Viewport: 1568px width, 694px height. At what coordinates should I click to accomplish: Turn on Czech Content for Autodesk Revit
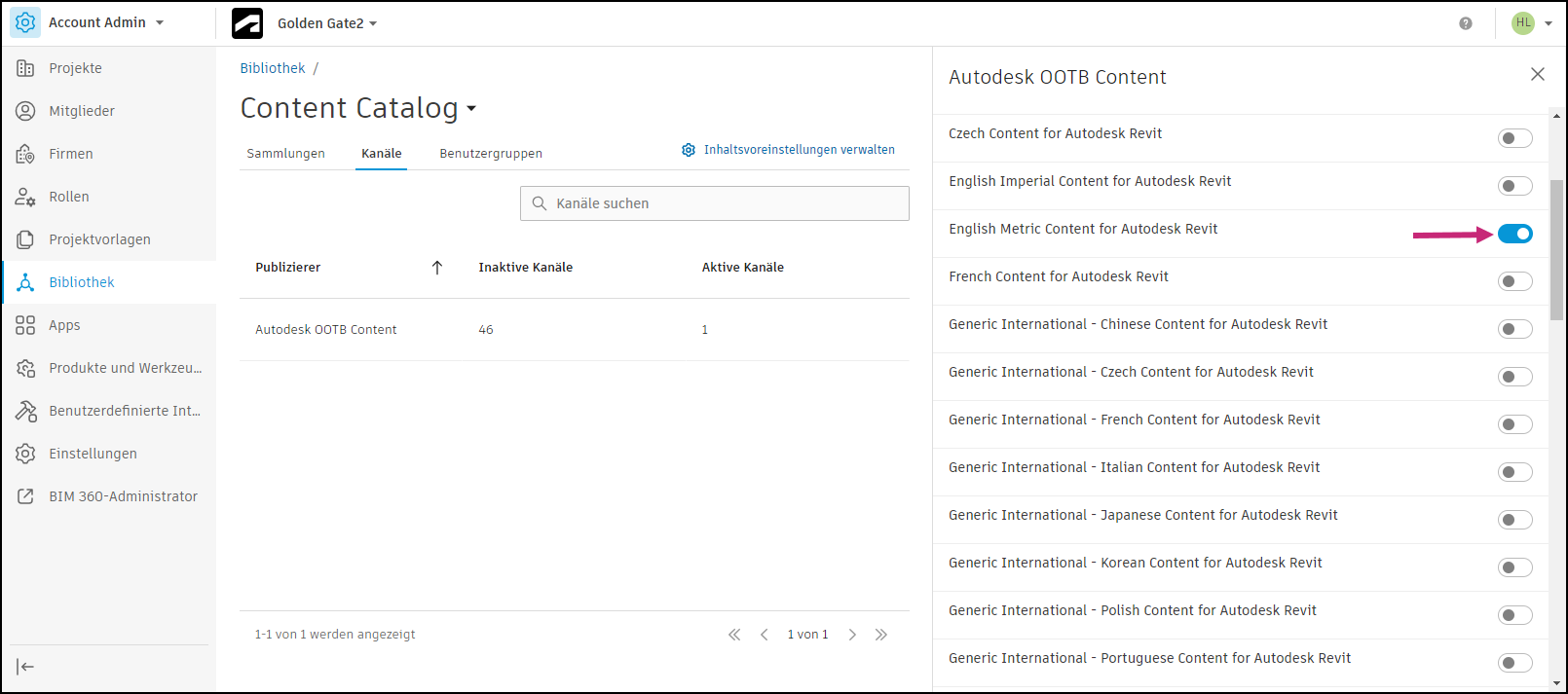1514,138
